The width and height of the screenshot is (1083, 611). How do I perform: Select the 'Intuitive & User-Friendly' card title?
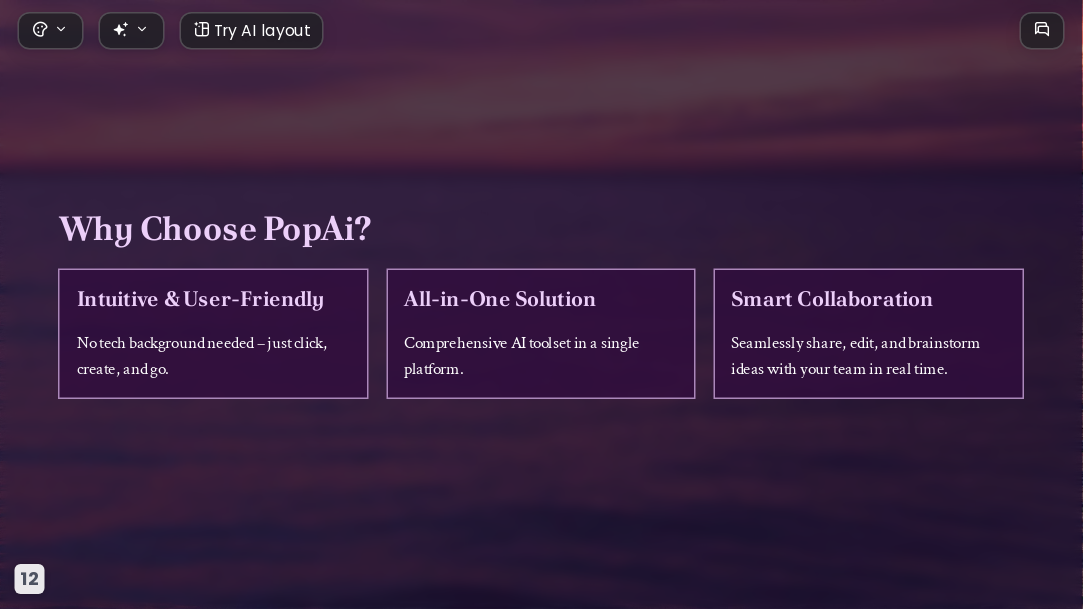click(x=200, y=300)
